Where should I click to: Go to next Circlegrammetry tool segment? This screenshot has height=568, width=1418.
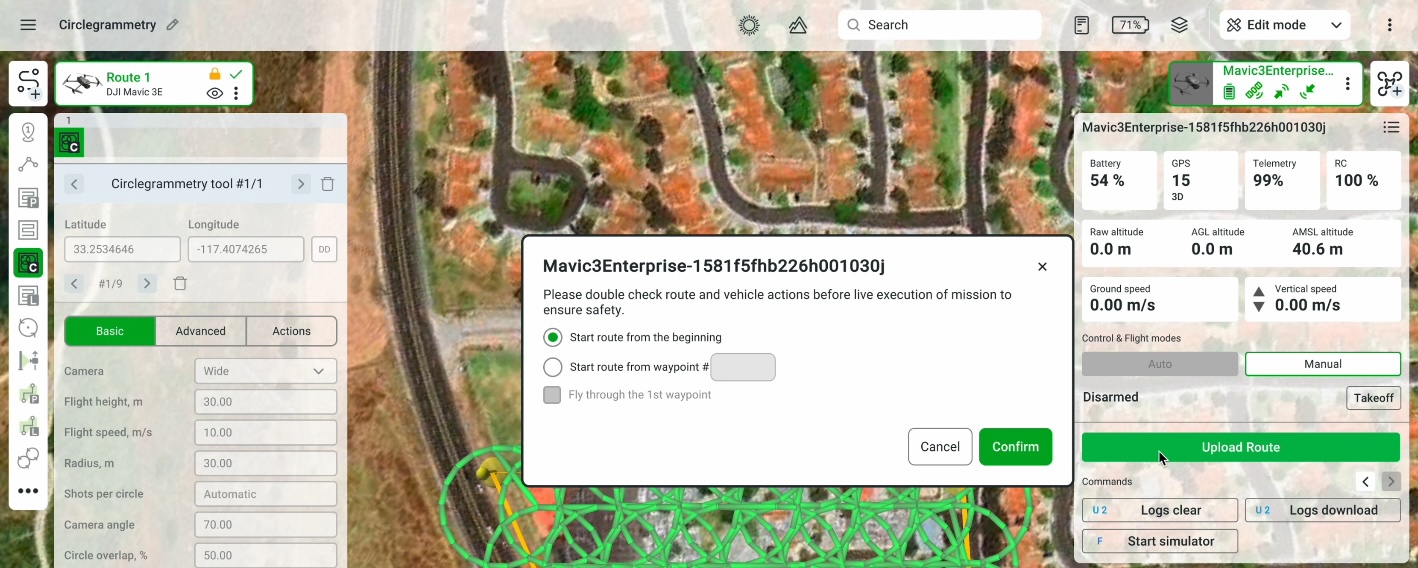[300, 184]
